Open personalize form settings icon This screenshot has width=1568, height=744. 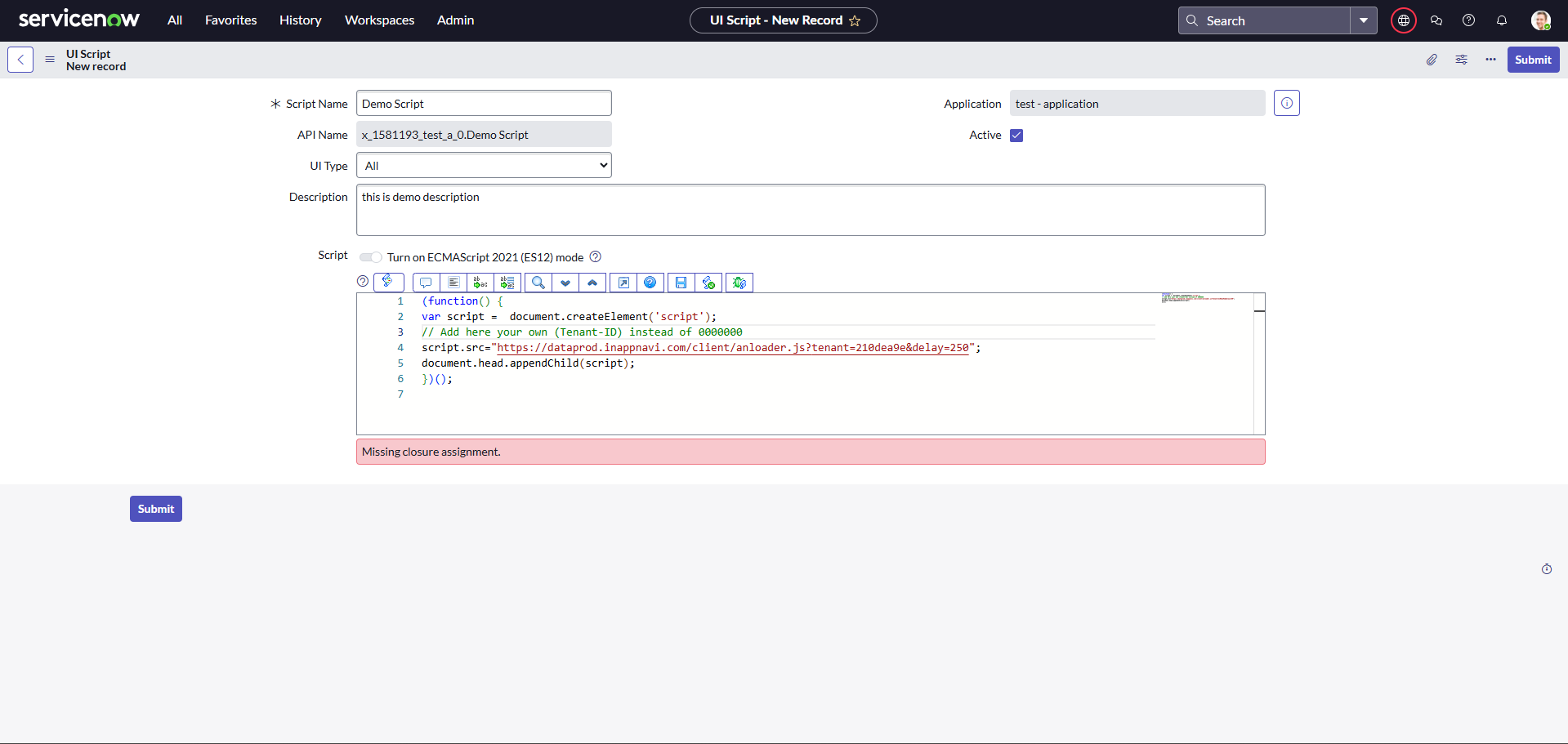pos(1461,60)
